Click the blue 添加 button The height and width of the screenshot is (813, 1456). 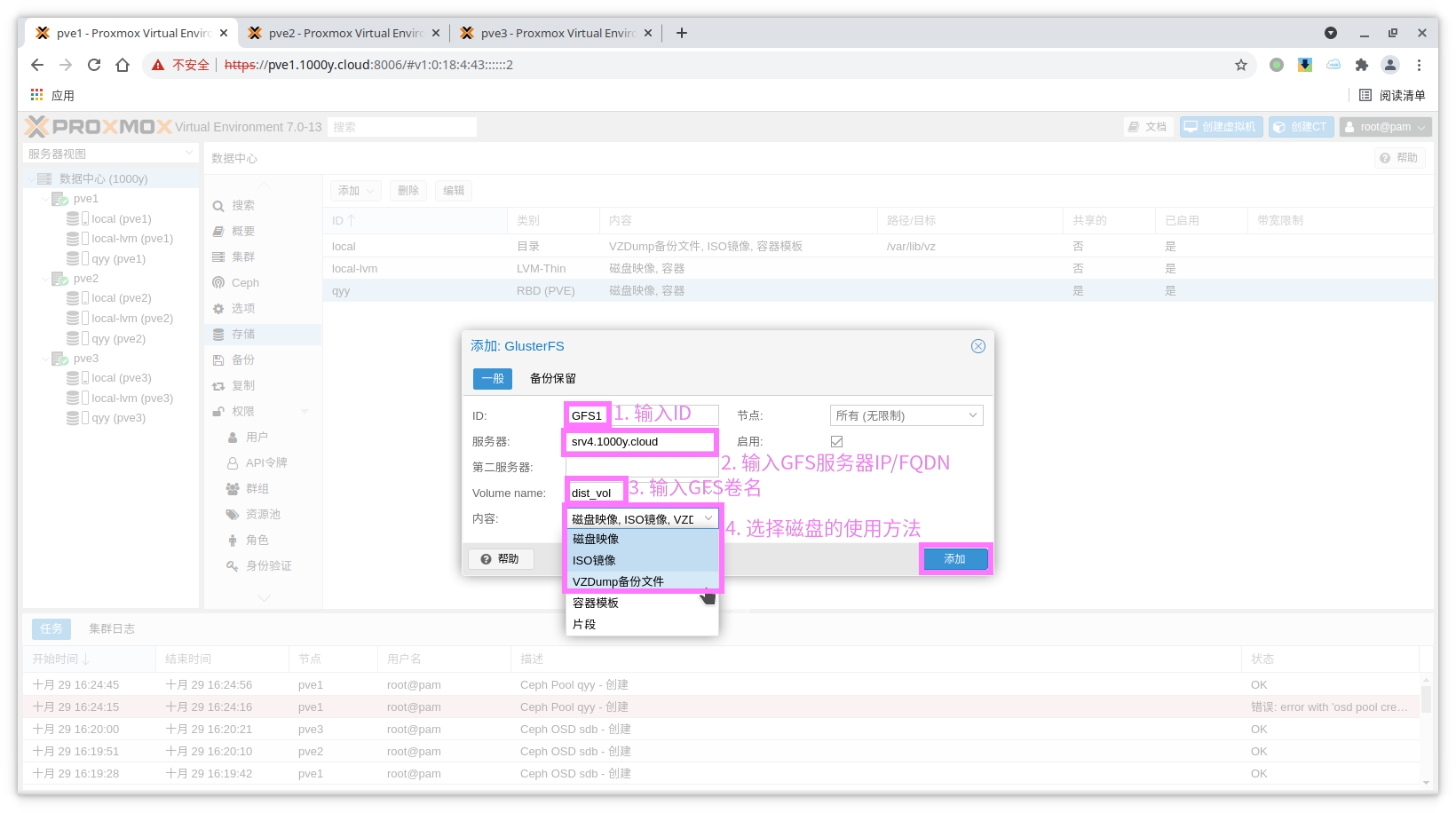[954, 559]
